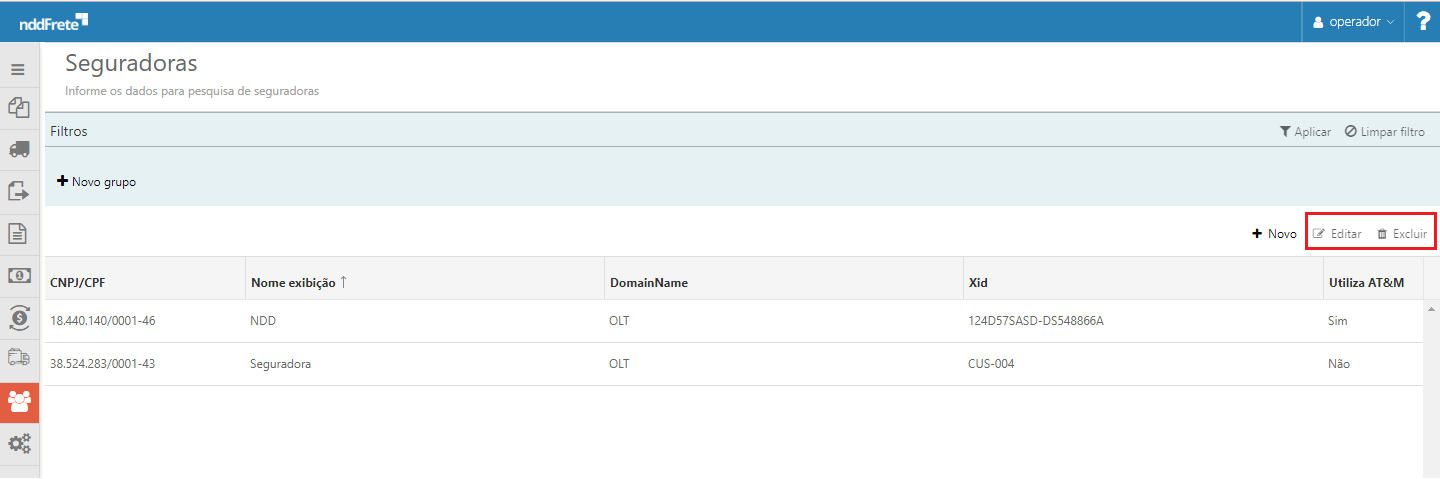Open the truck icon in sidebar
The height and width of the screenshot is (479, 1440).
pos(18,149)
